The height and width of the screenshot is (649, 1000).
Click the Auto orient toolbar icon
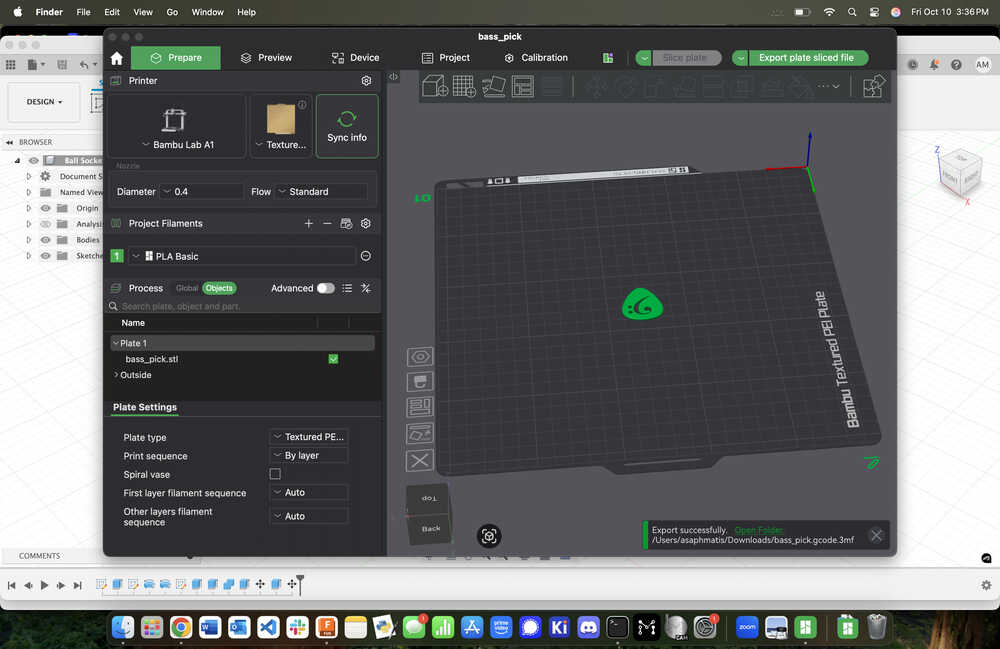493,87
